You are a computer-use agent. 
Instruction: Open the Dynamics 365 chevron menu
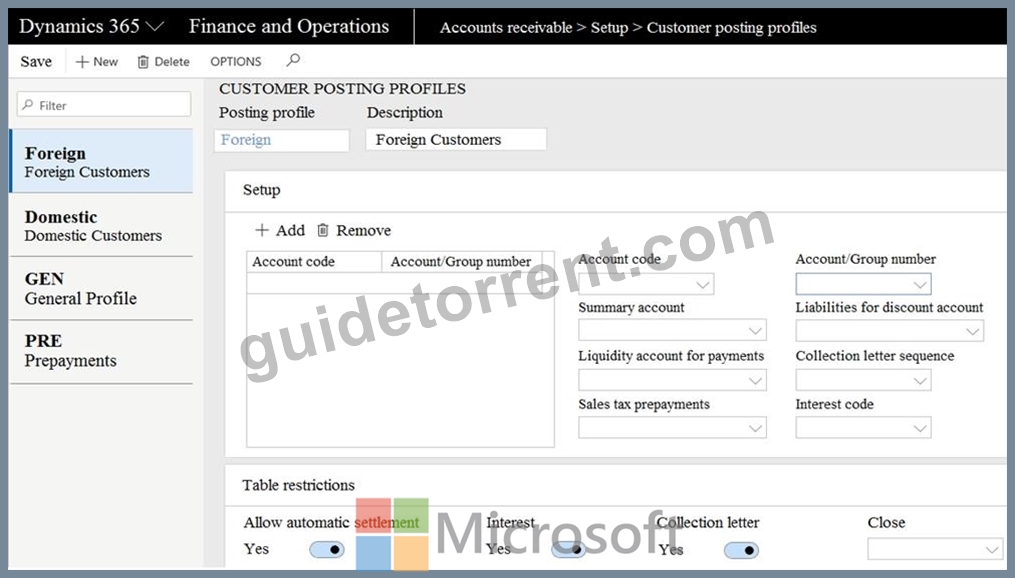click(x=155, y=27)
